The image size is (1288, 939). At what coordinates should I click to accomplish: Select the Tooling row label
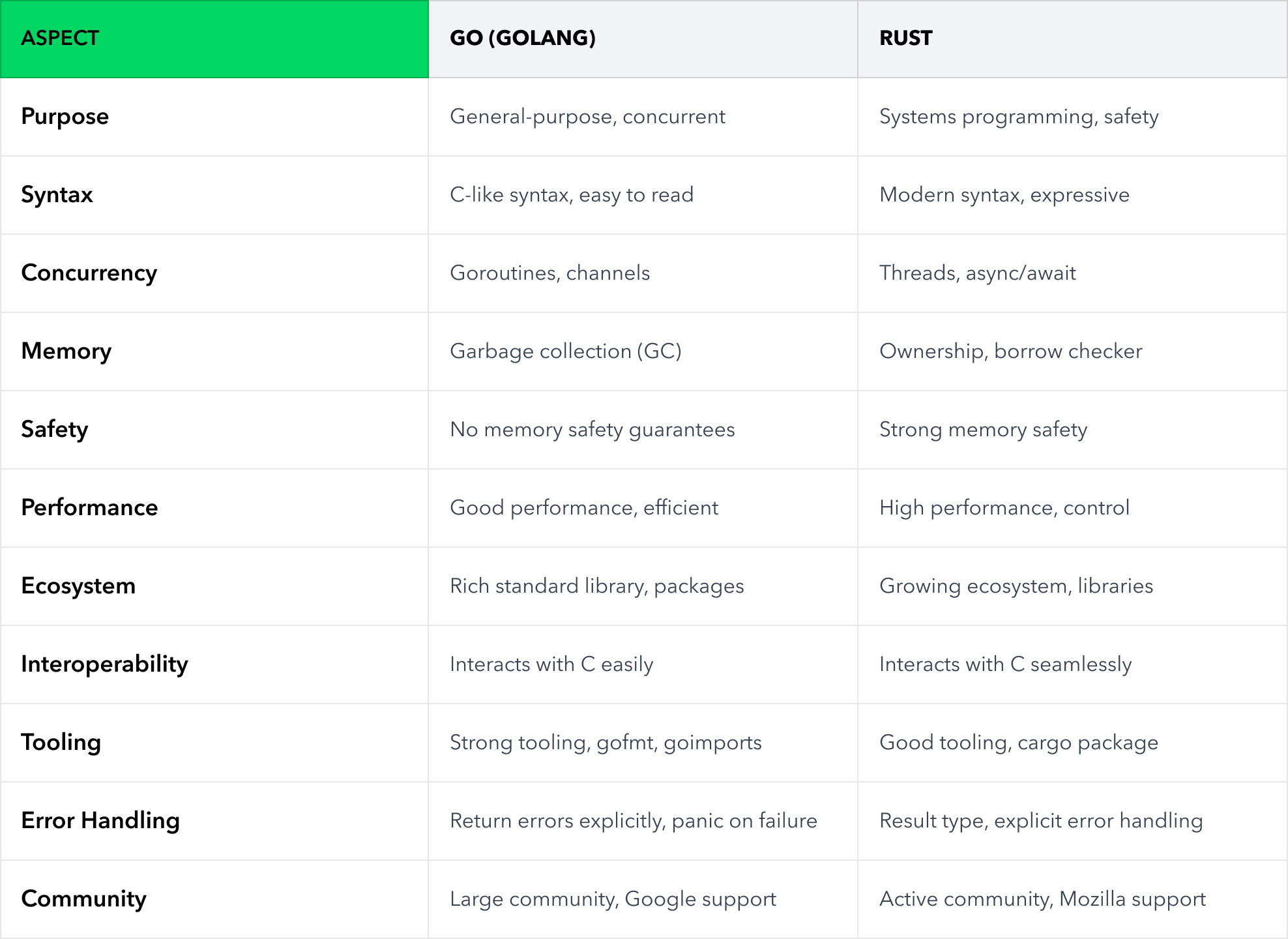(x=61, y=743)
